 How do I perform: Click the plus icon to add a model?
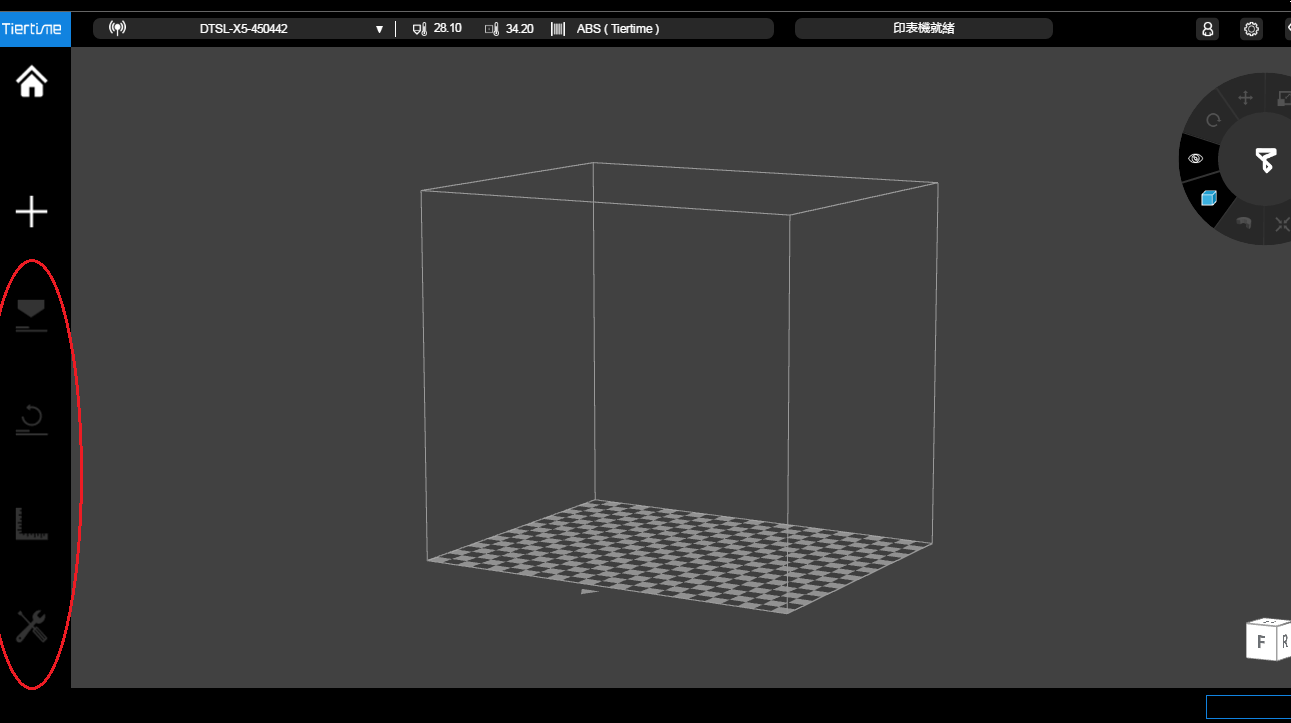(32, 212)
